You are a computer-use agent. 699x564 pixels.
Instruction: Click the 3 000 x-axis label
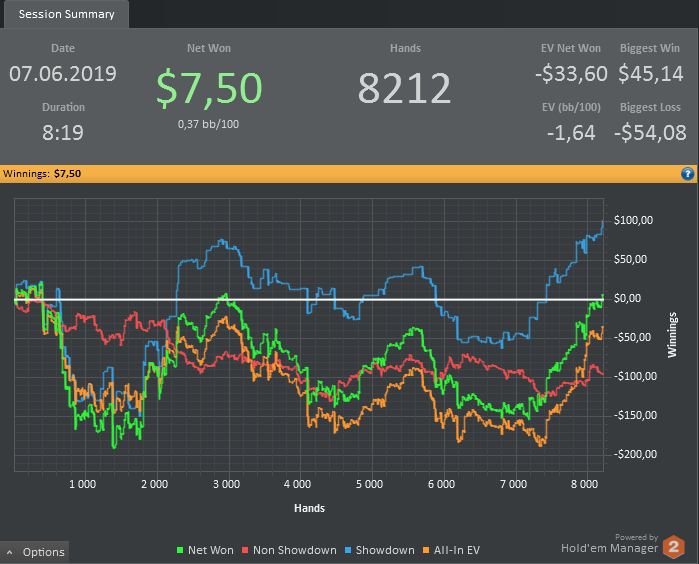click(226, 484)
